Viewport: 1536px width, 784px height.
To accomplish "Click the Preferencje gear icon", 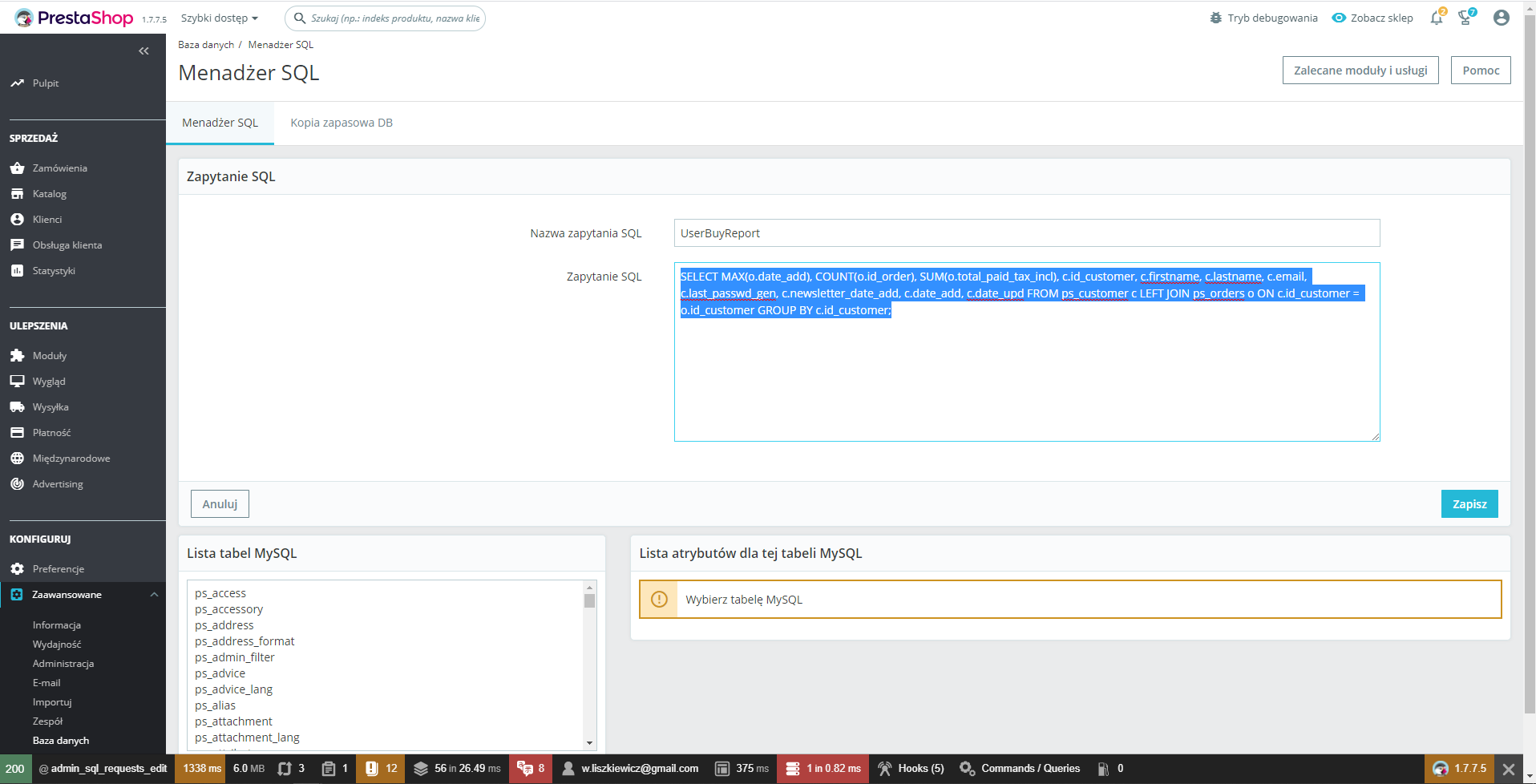I will (17, 569).
